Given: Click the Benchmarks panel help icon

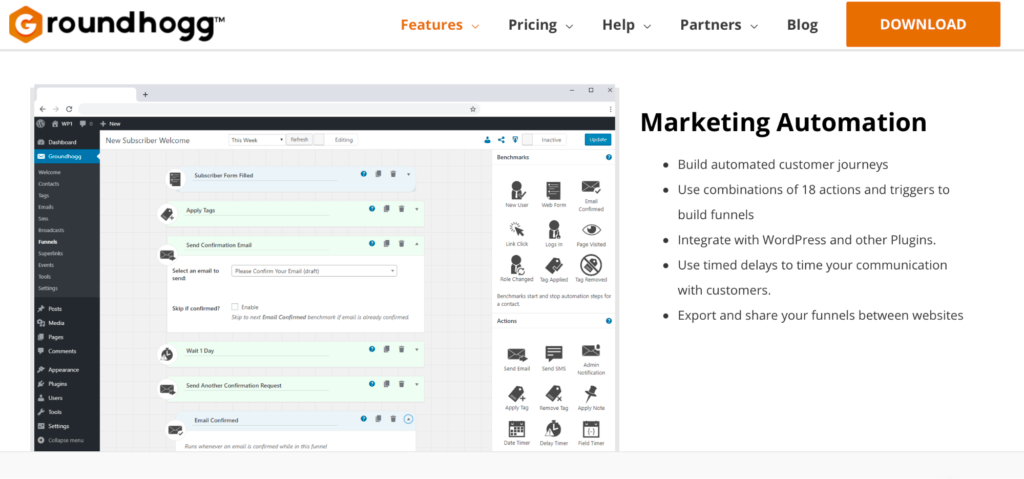Looking at the screenshot, I should [x=609, y=157].
